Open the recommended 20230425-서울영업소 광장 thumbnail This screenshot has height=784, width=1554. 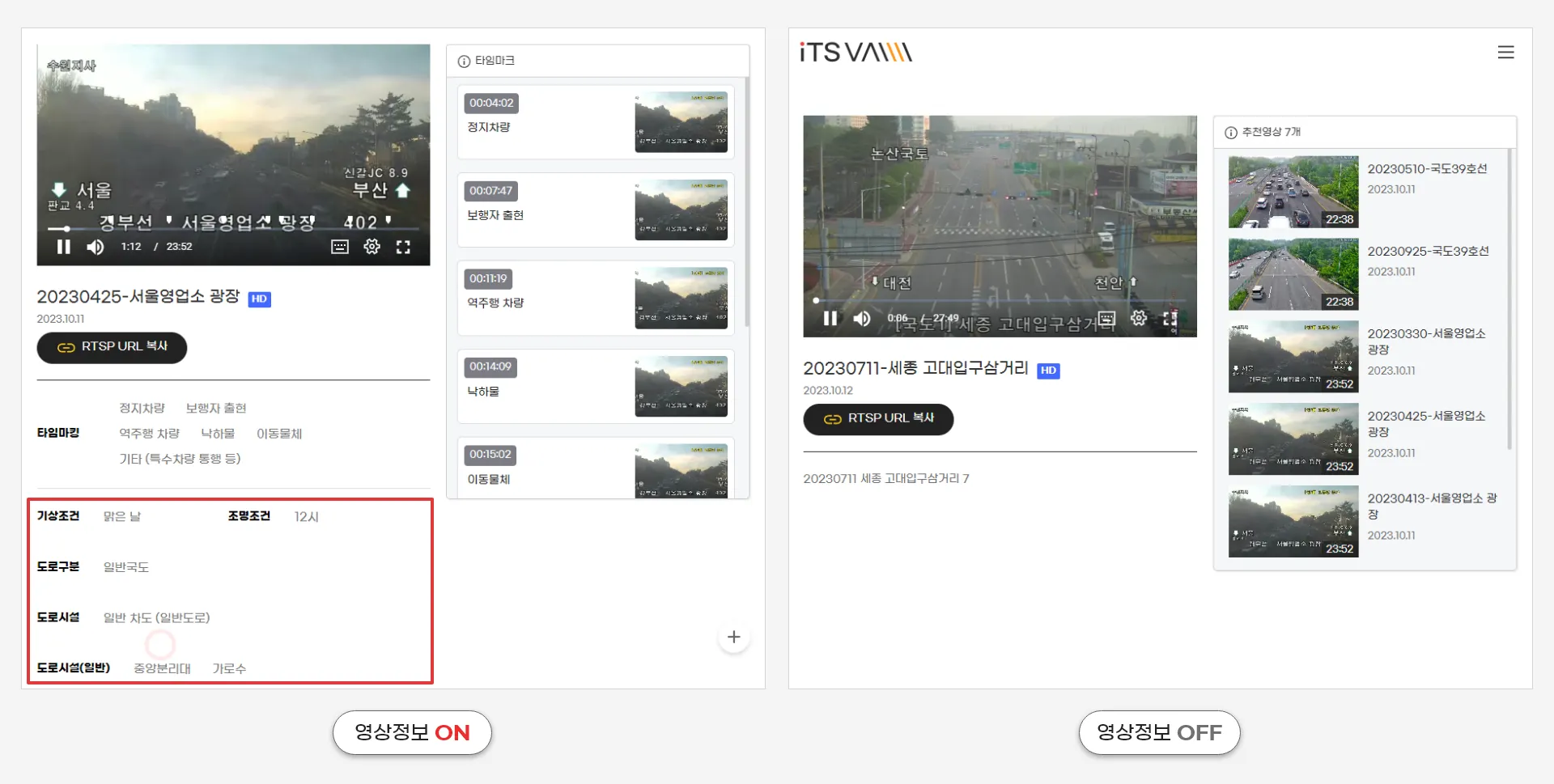1293,439
